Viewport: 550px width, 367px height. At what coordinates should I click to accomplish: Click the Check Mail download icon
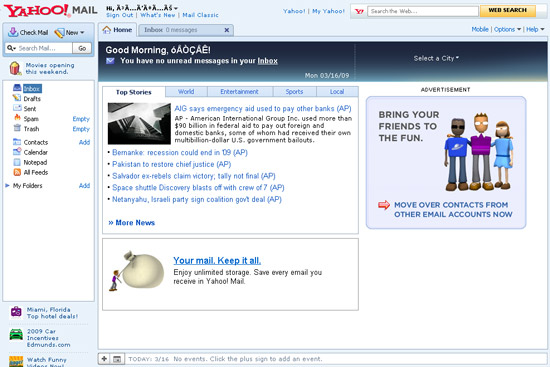click(13, 32)
